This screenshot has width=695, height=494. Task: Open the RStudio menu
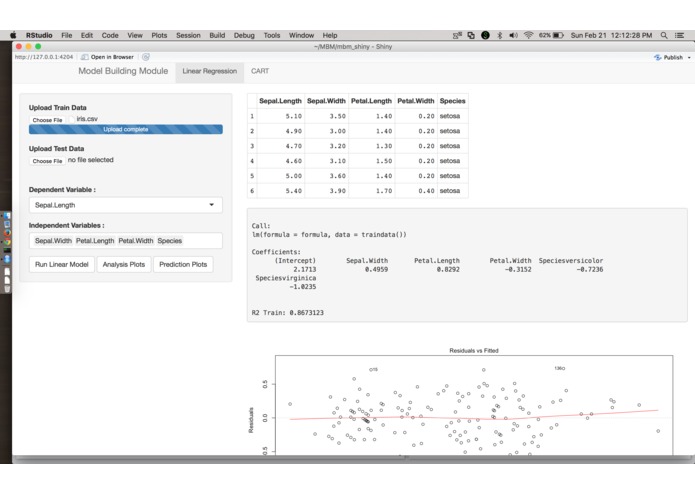coord(39,35)
